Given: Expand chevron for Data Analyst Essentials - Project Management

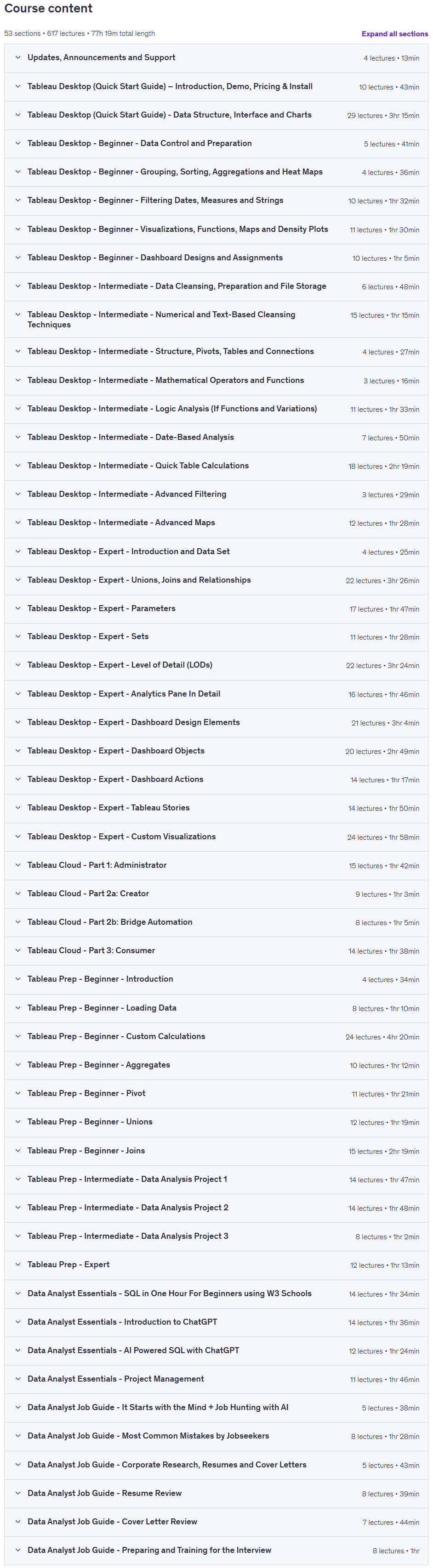Looking at the screenshot, I should coord(17,1379).
